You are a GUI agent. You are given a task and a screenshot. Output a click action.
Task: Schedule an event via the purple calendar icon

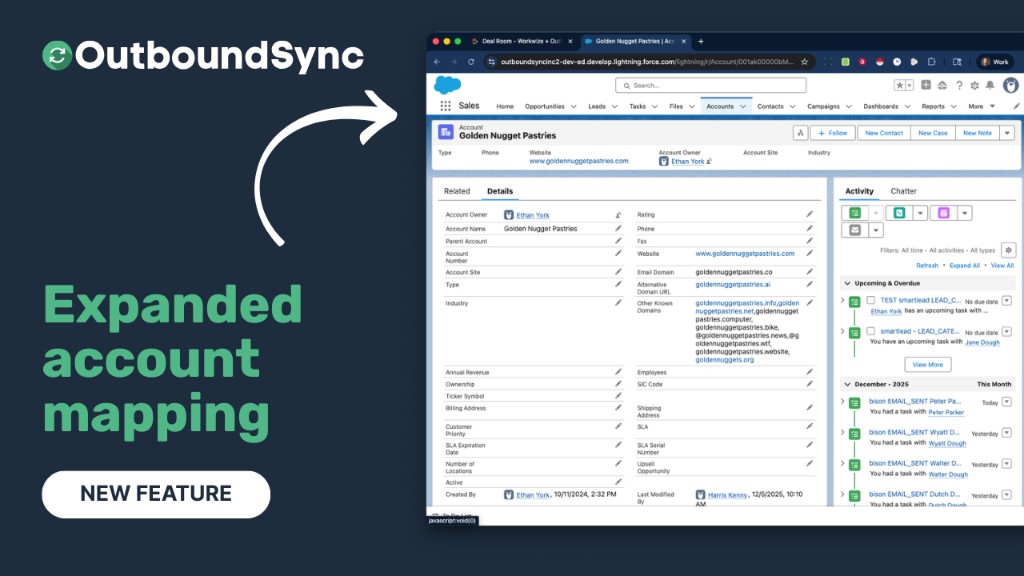(x=941, y=213)
